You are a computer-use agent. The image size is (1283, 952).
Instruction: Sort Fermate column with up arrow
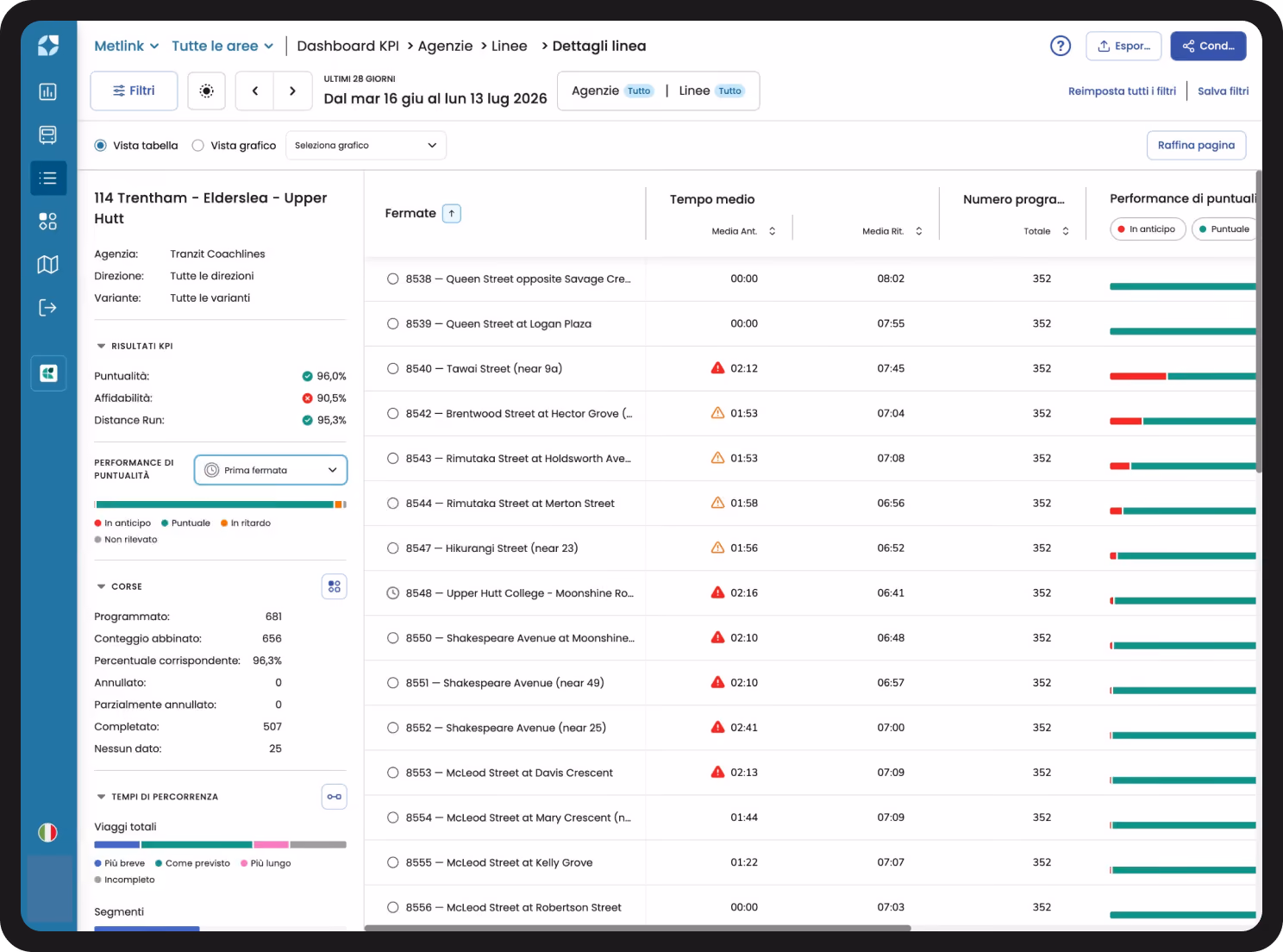coord(452,213)
